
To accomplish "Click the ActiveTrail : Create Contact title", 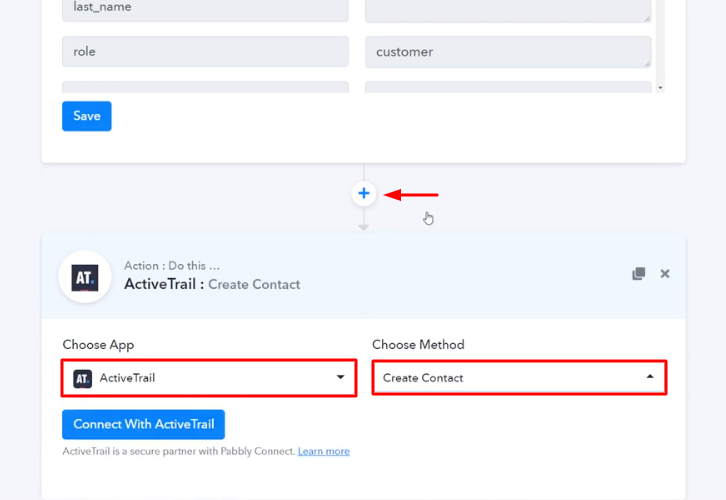I will coord(212,284).
